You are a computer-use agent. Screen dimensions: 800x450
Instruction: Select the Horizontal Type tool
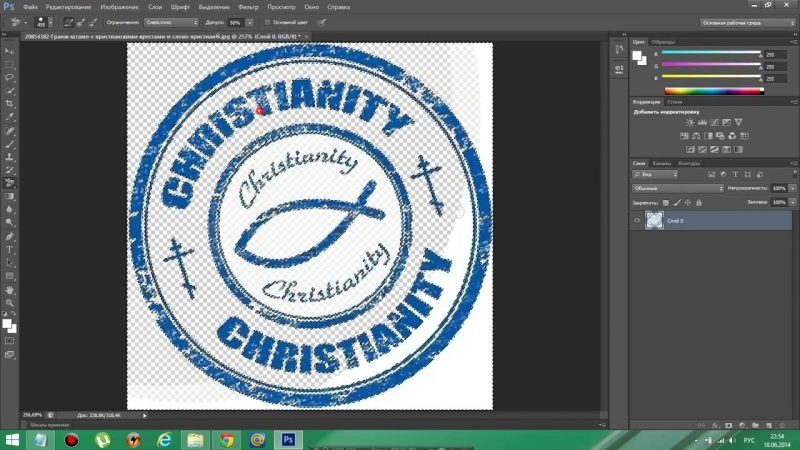[10, 250]
